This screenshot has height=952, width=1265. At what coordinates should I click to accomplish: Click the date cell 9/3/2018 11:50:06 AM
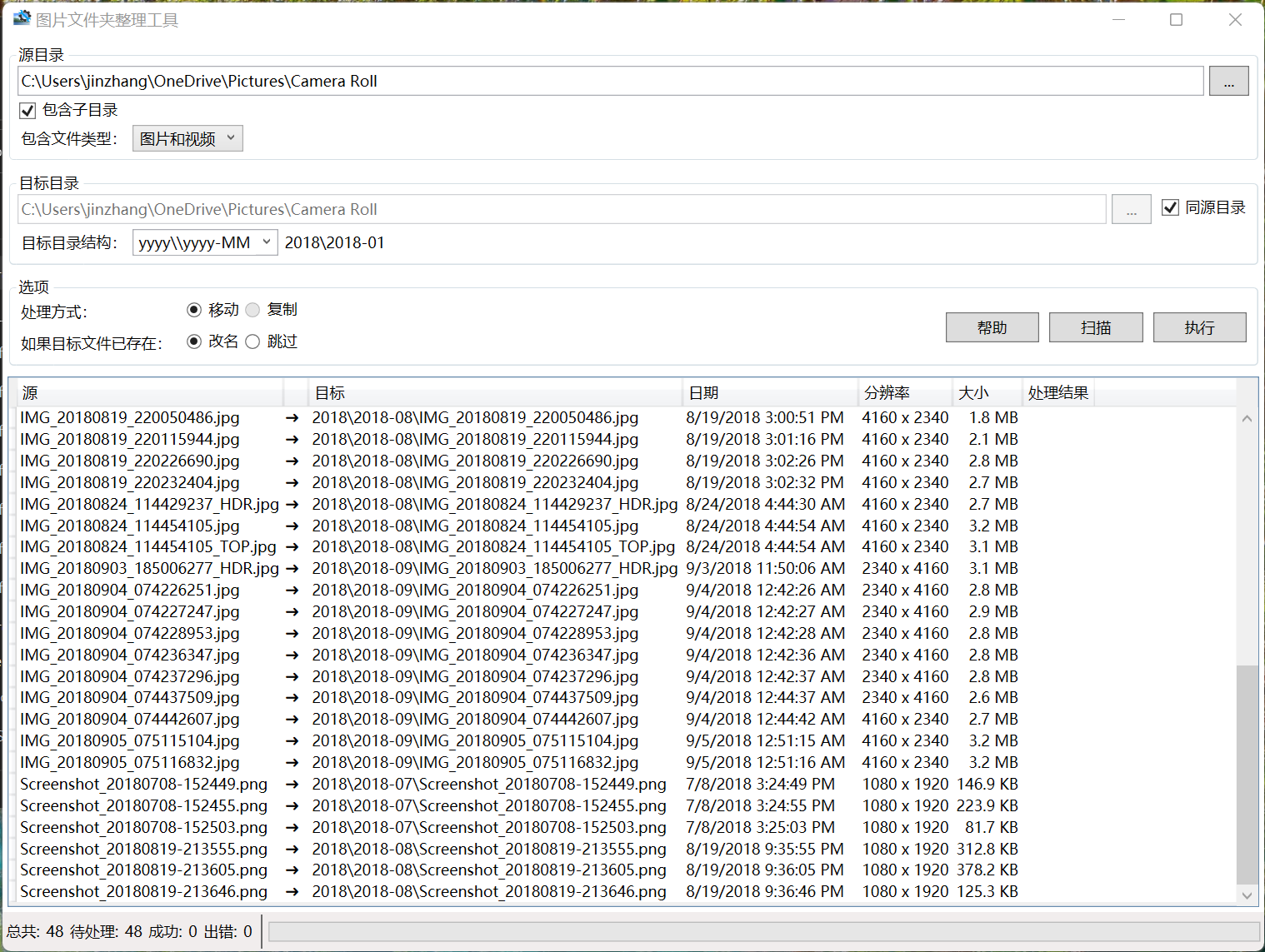[766, 568]
